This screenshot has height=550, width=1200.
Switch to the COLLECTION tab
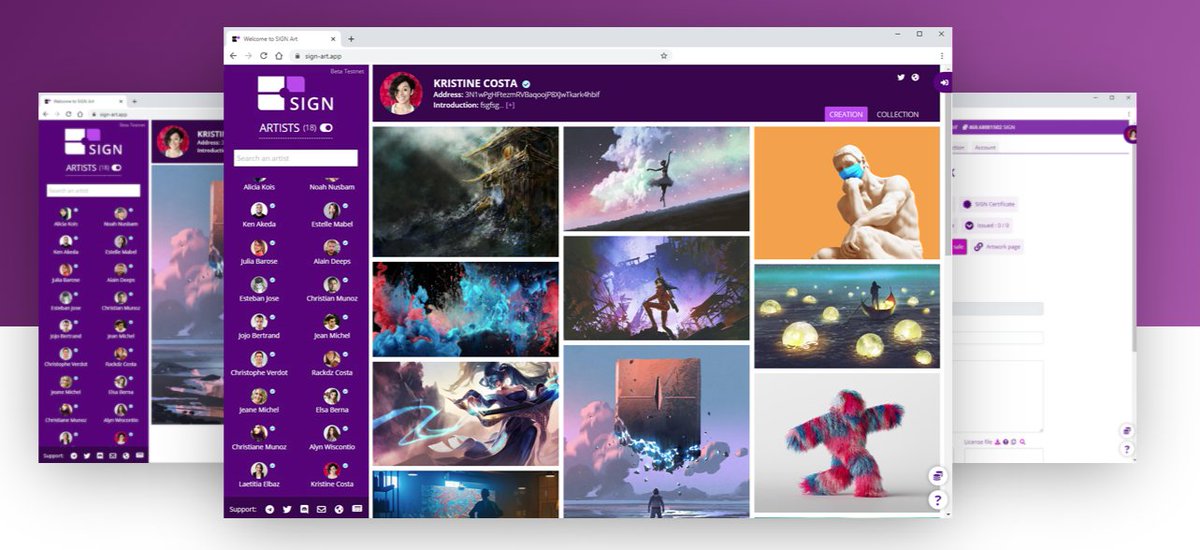coord(897,114)
